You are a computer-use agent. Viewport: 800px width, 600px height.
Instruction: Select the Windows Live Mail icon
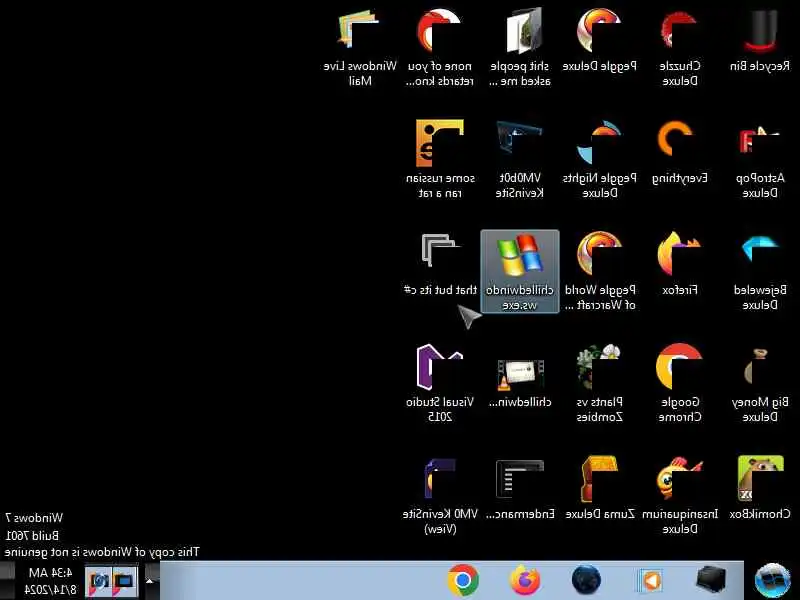coord(360,47)
